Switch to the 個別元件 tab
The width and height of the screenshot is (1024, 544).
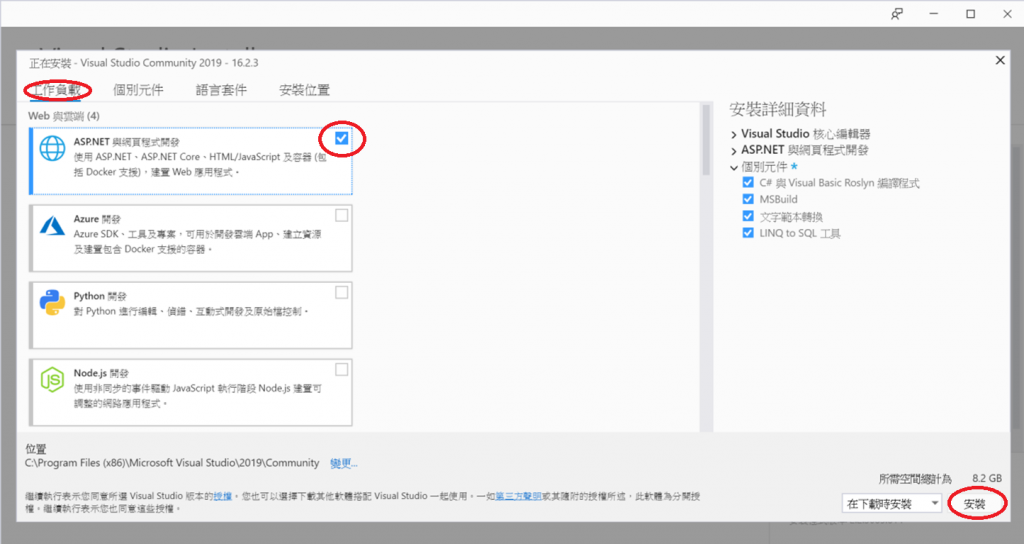click(x=138, y=89)
